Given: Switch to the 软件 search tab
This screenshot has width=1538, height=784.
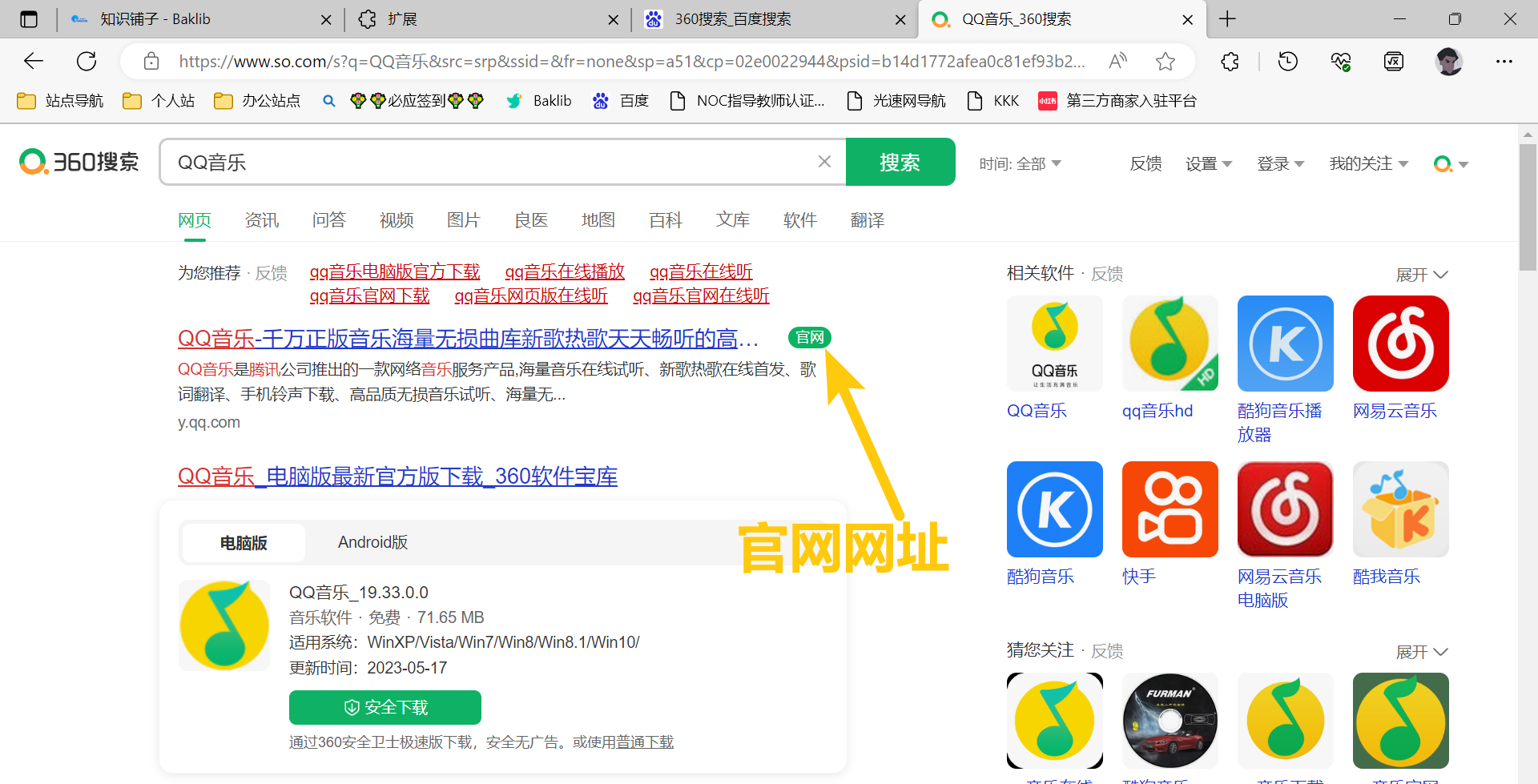Looking at the screenshot, I should [800, 220].
